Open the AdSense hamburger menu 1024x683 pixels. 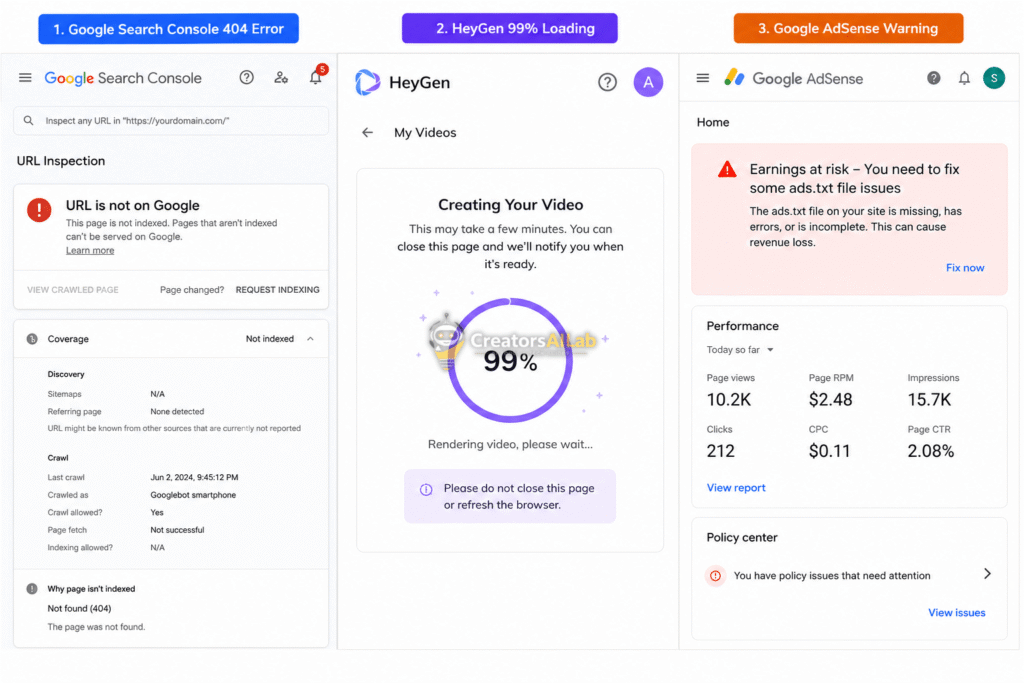coord(703,78)
